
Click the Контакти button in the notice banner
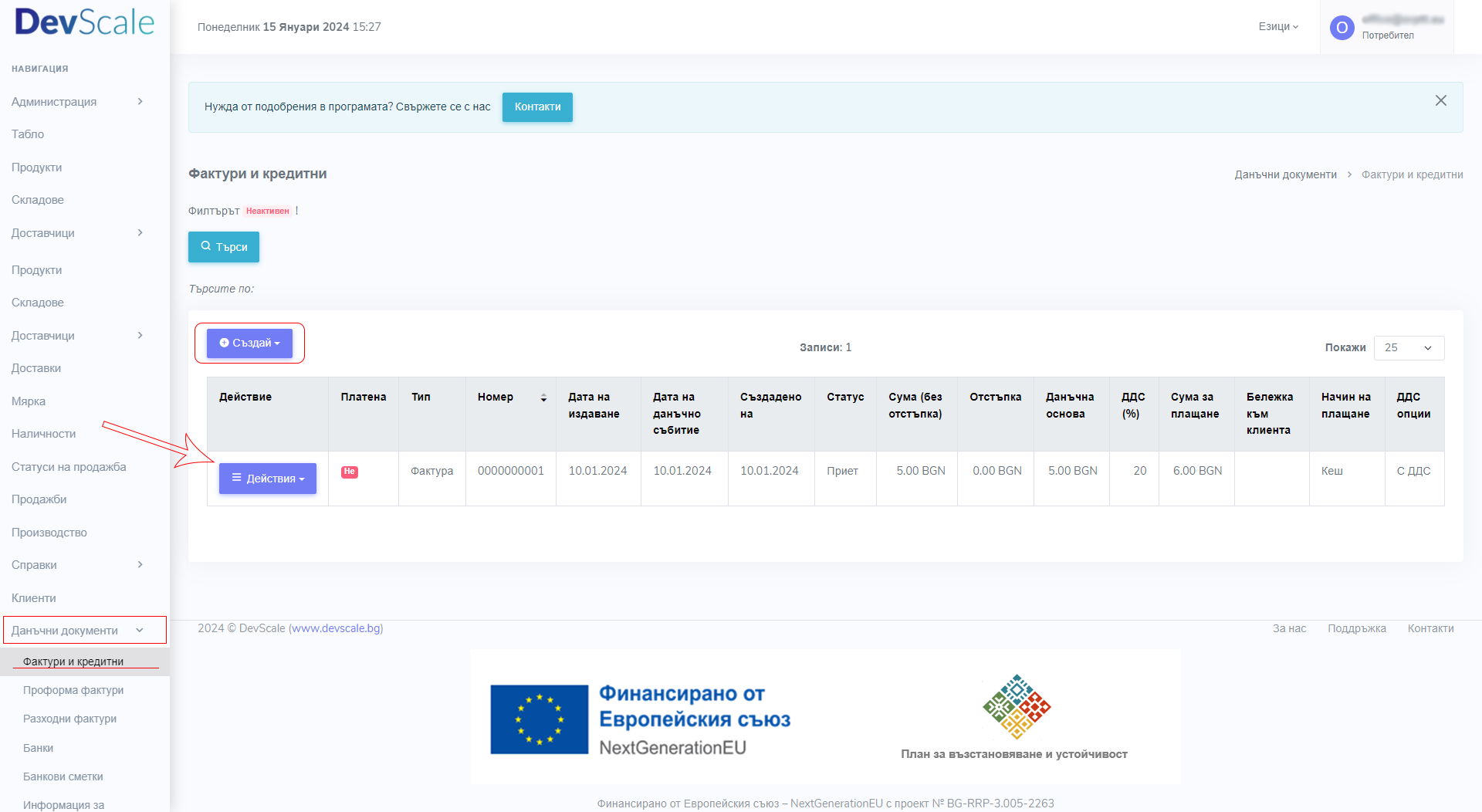pos(537,107)
